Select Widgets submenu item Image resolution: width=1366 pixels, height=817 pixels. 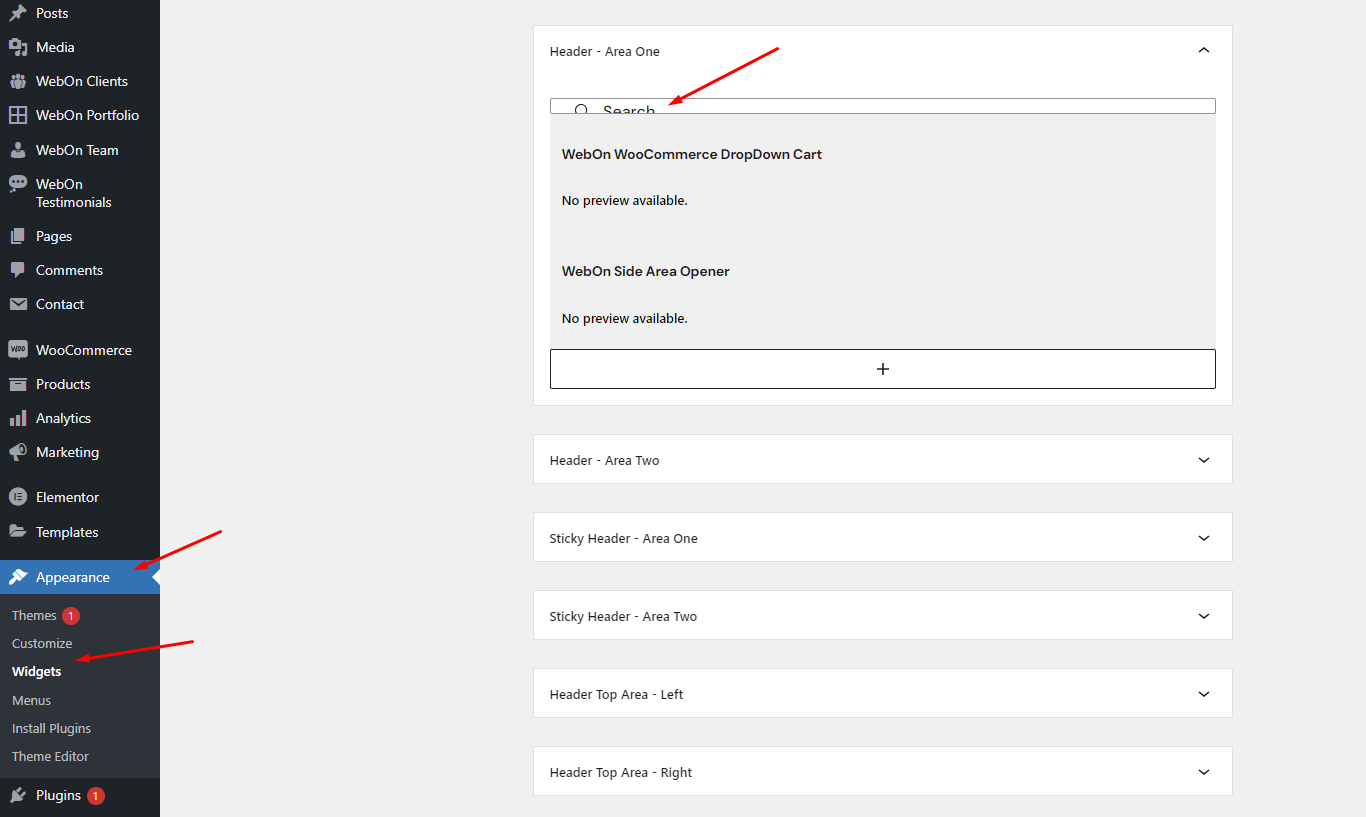click(x=36, y=671)
